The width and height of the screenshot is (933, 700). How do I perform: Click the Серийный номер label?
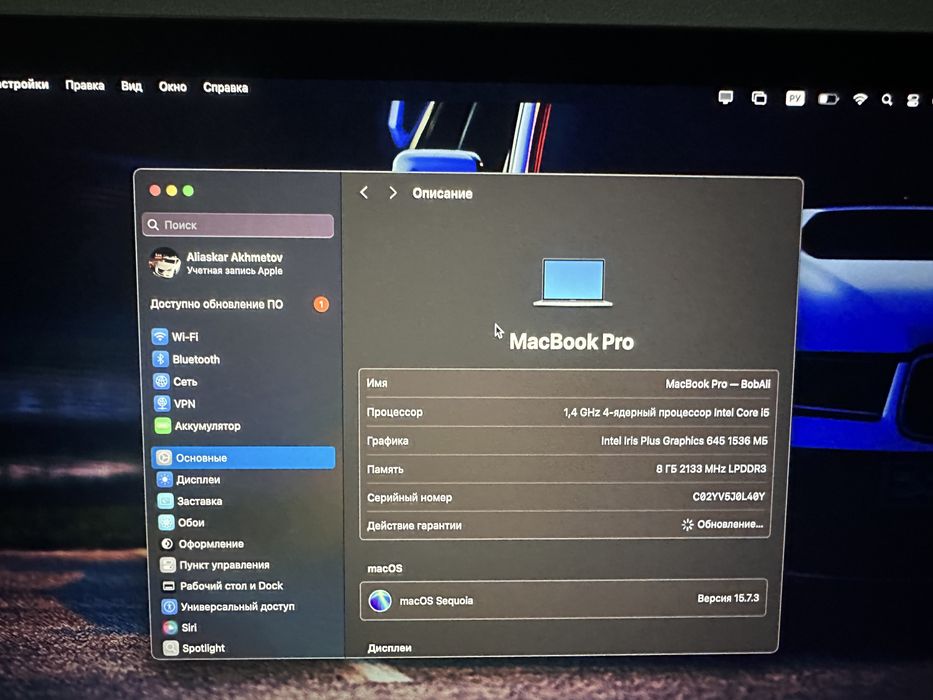(x=409, y=497)
